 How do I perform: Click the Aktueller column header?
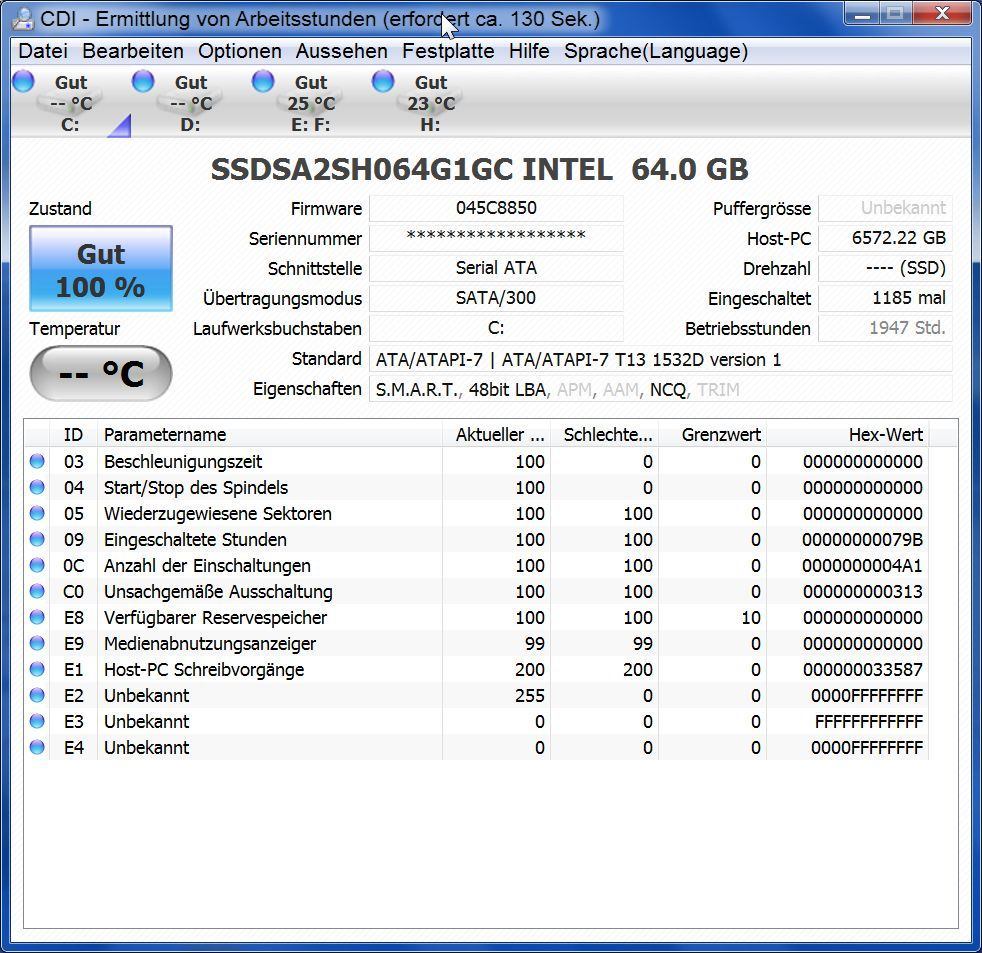point(497,435)
